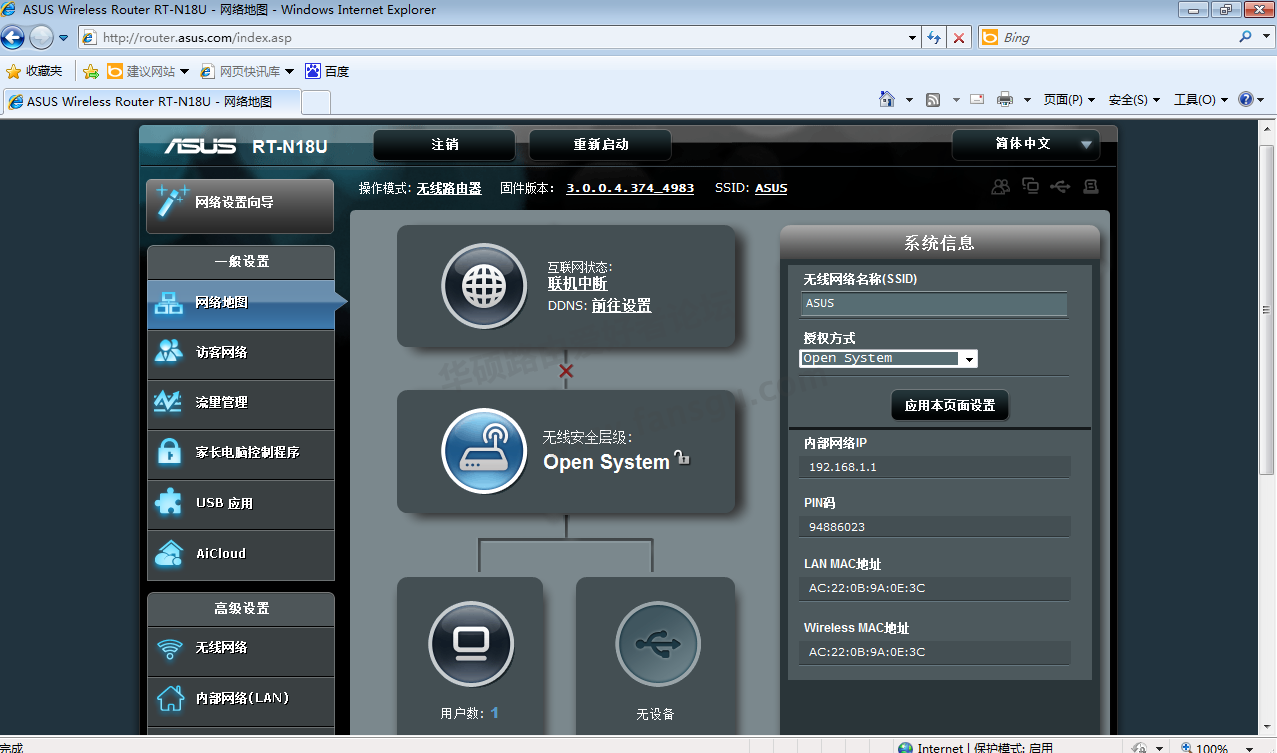Click the client computer icon

[471, 644]
